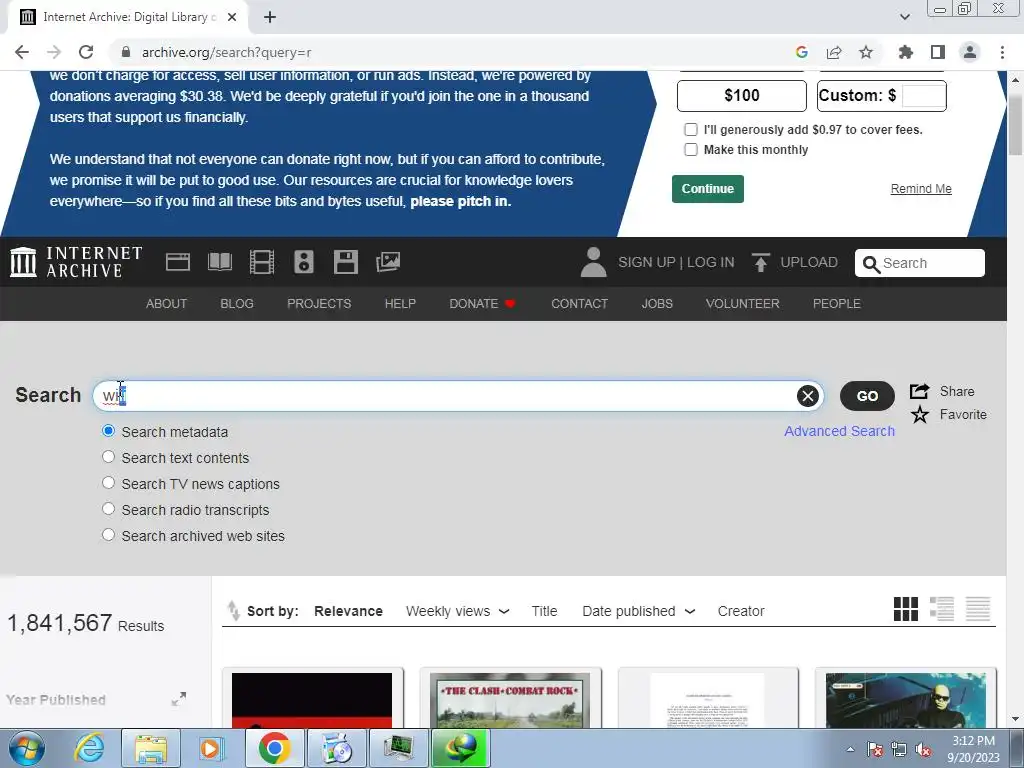Select Search radio transcripts option

click(x=108, y=509)
